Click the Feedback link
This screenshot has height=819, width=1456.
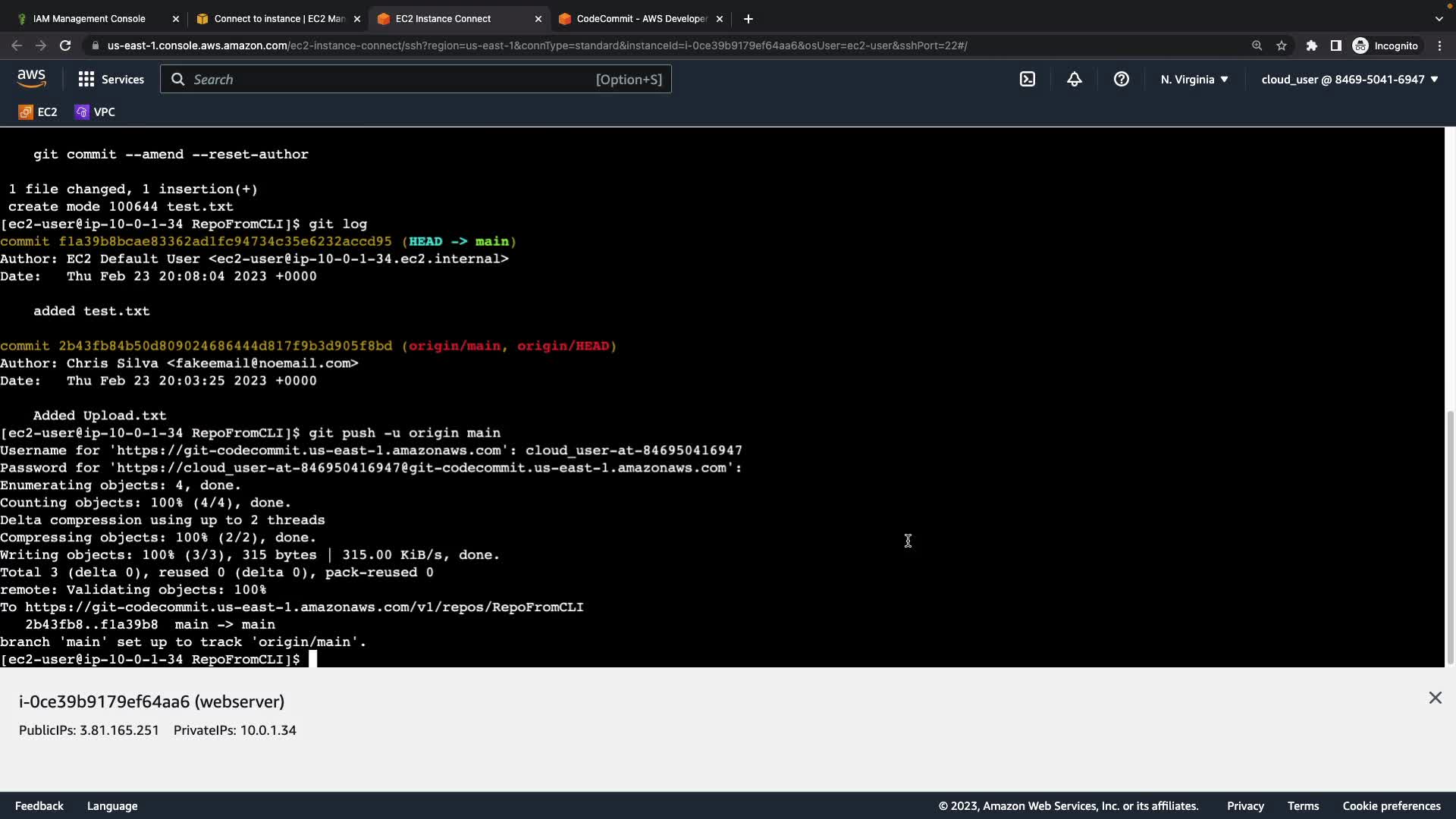tap(39, 805)
